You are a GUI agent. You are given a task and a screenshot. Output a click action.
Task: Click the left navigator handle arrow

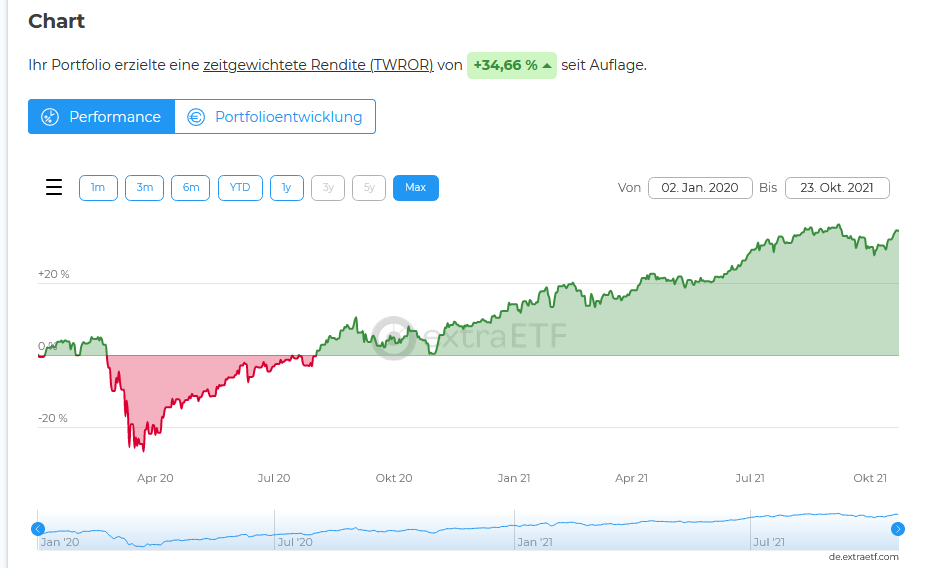point(38,529)
